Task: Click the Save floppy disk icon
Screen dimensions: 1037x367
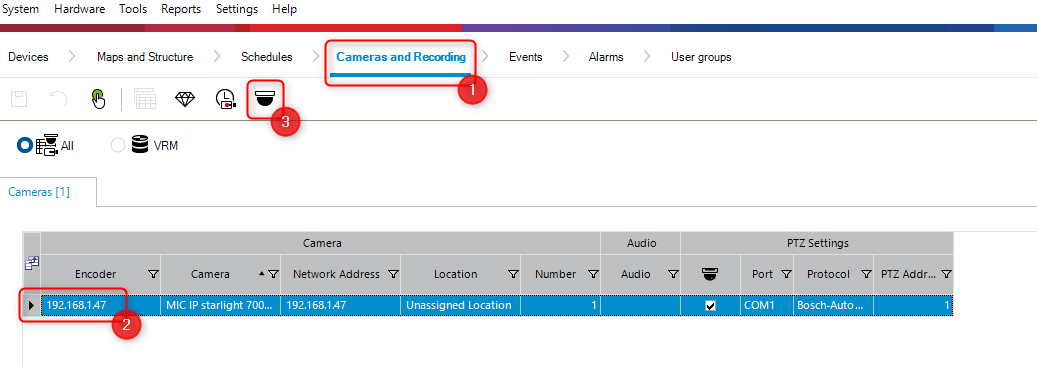Action: point(19,99)
